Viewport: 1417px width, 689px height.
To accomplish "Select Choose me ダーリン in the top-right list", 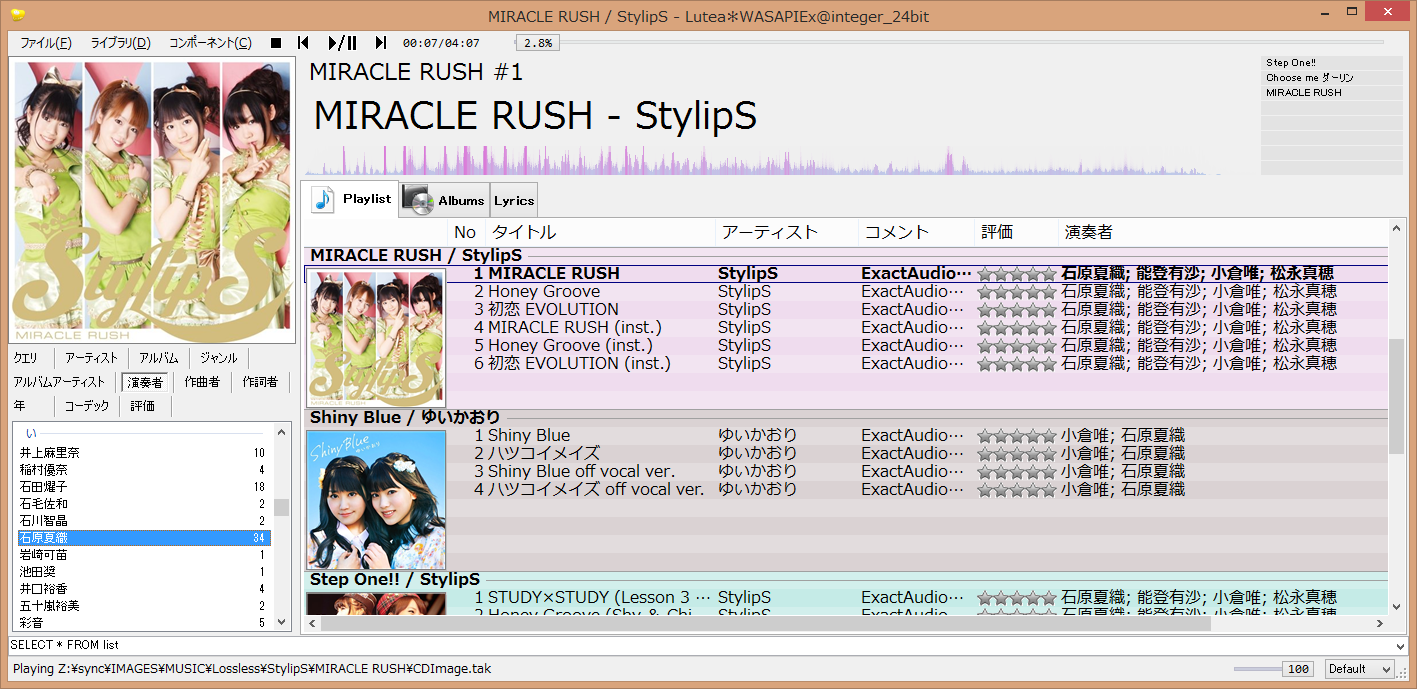I will click(1331, 78).
